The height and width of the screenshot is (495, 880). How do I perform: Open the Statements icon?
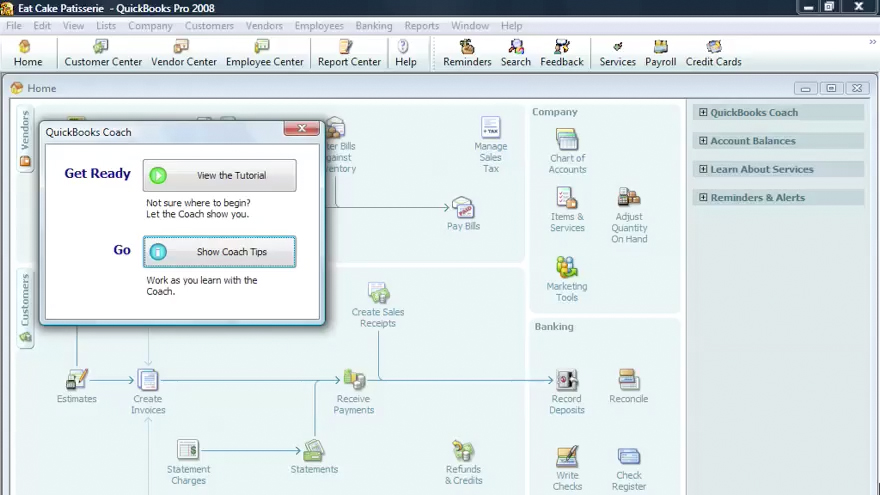coord(314,456)
